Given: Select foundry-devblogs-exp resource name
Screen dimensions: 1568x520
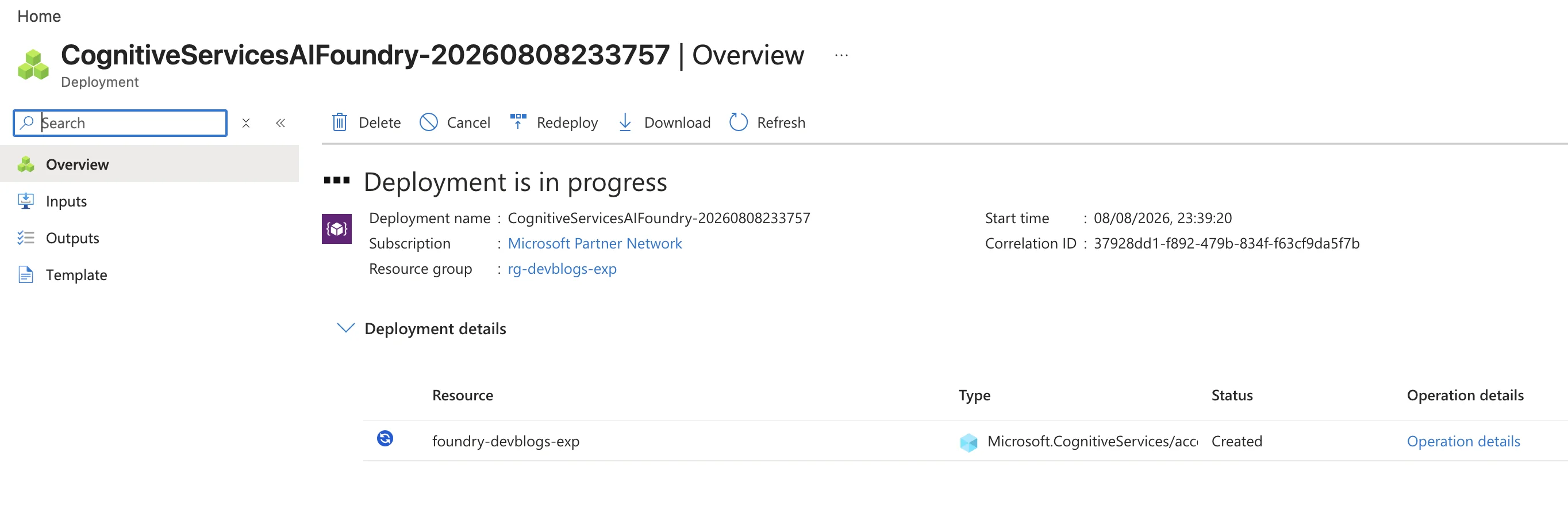Looking at the screenshot, I should pos(506,441).
